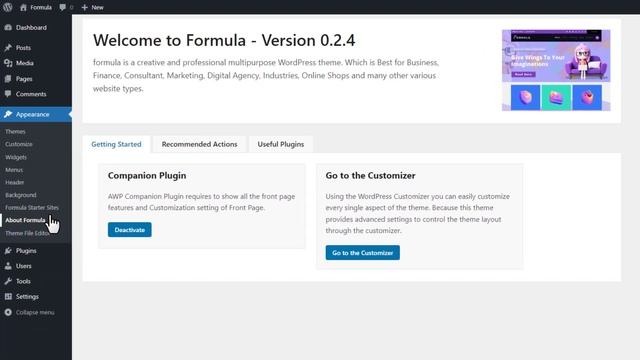Open Header submenu link

click(x=15, y=182)
